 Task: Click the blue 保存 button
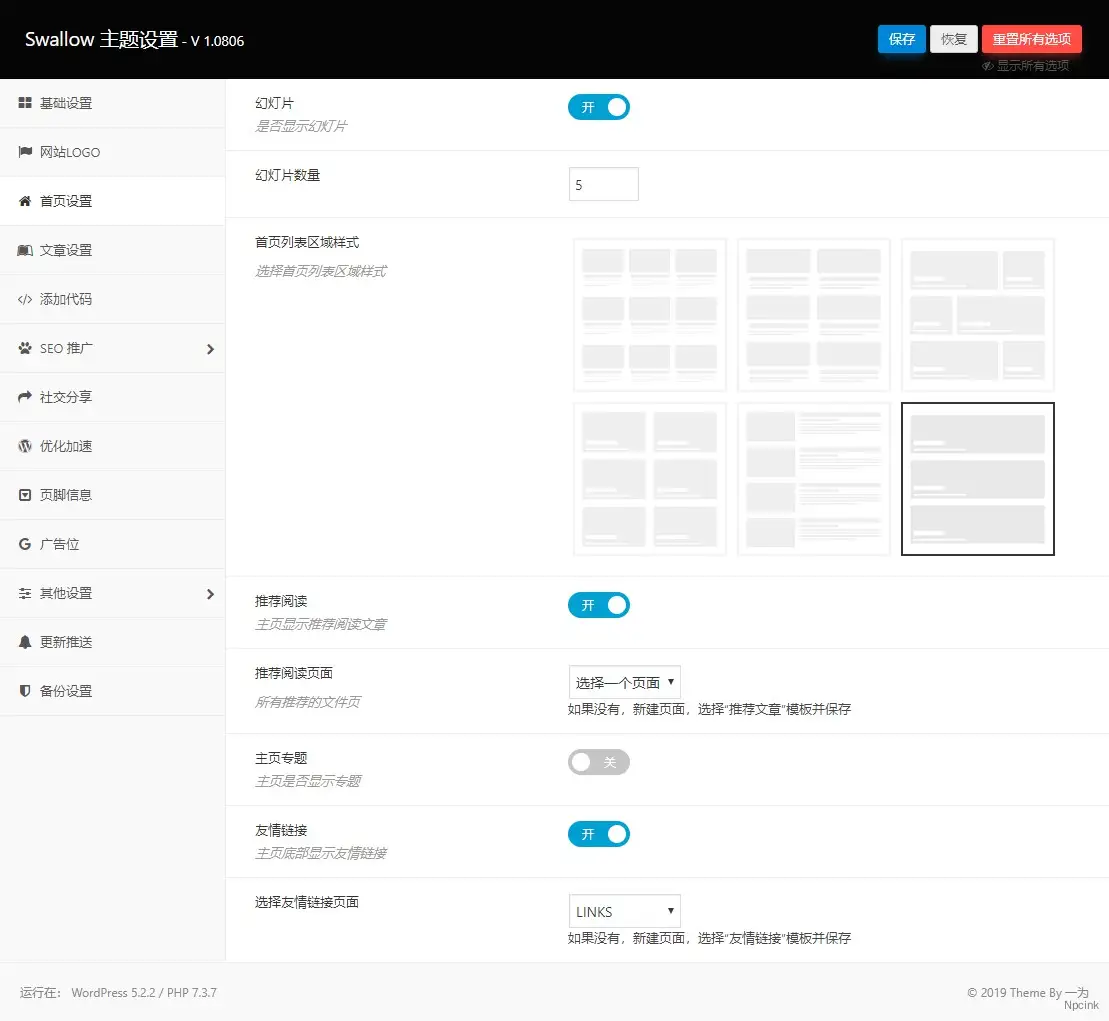901,39
